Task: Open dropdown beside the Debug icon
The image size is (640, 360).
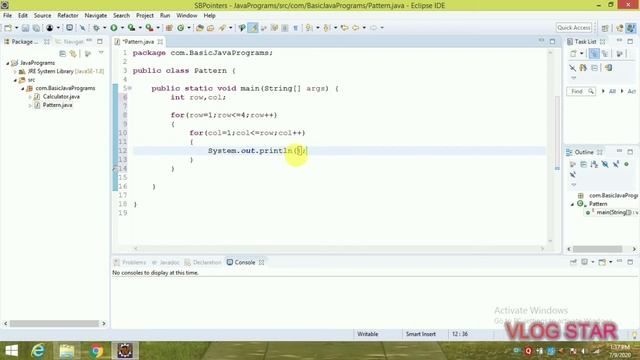Action: coord(104,28)
